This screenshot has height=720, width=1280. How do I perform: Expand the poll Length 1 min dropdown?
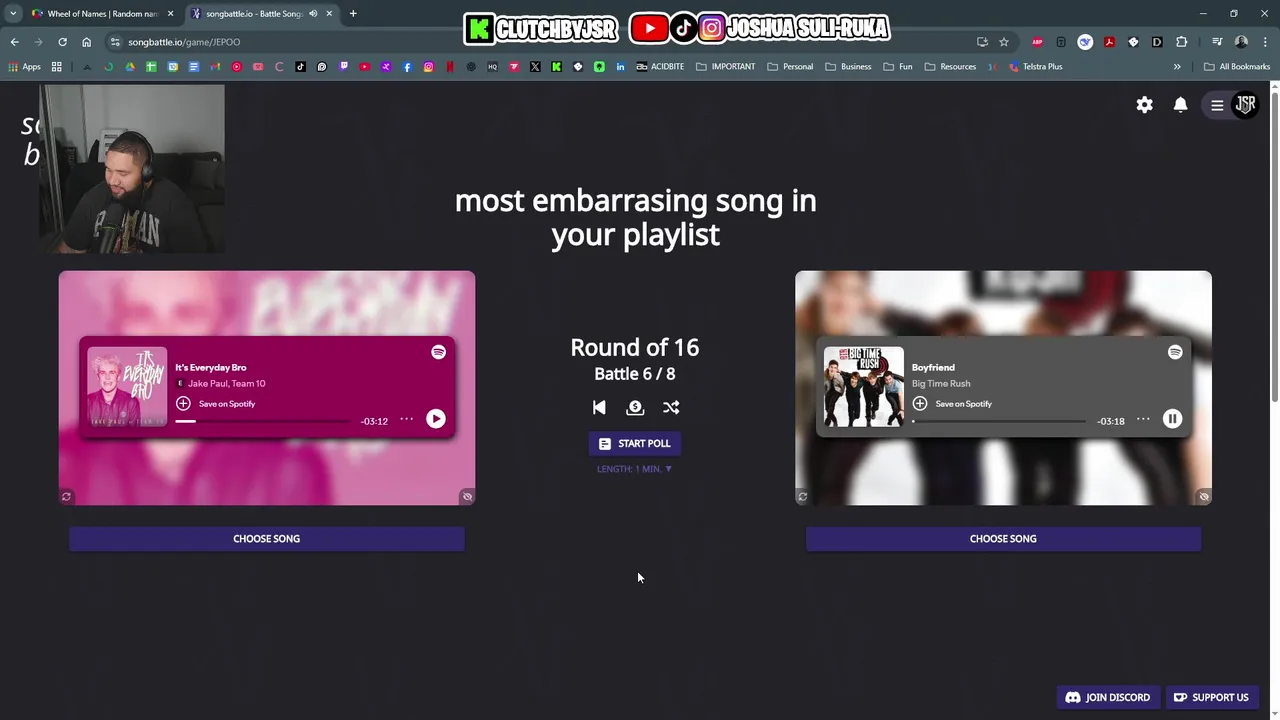tap(635, 469)
